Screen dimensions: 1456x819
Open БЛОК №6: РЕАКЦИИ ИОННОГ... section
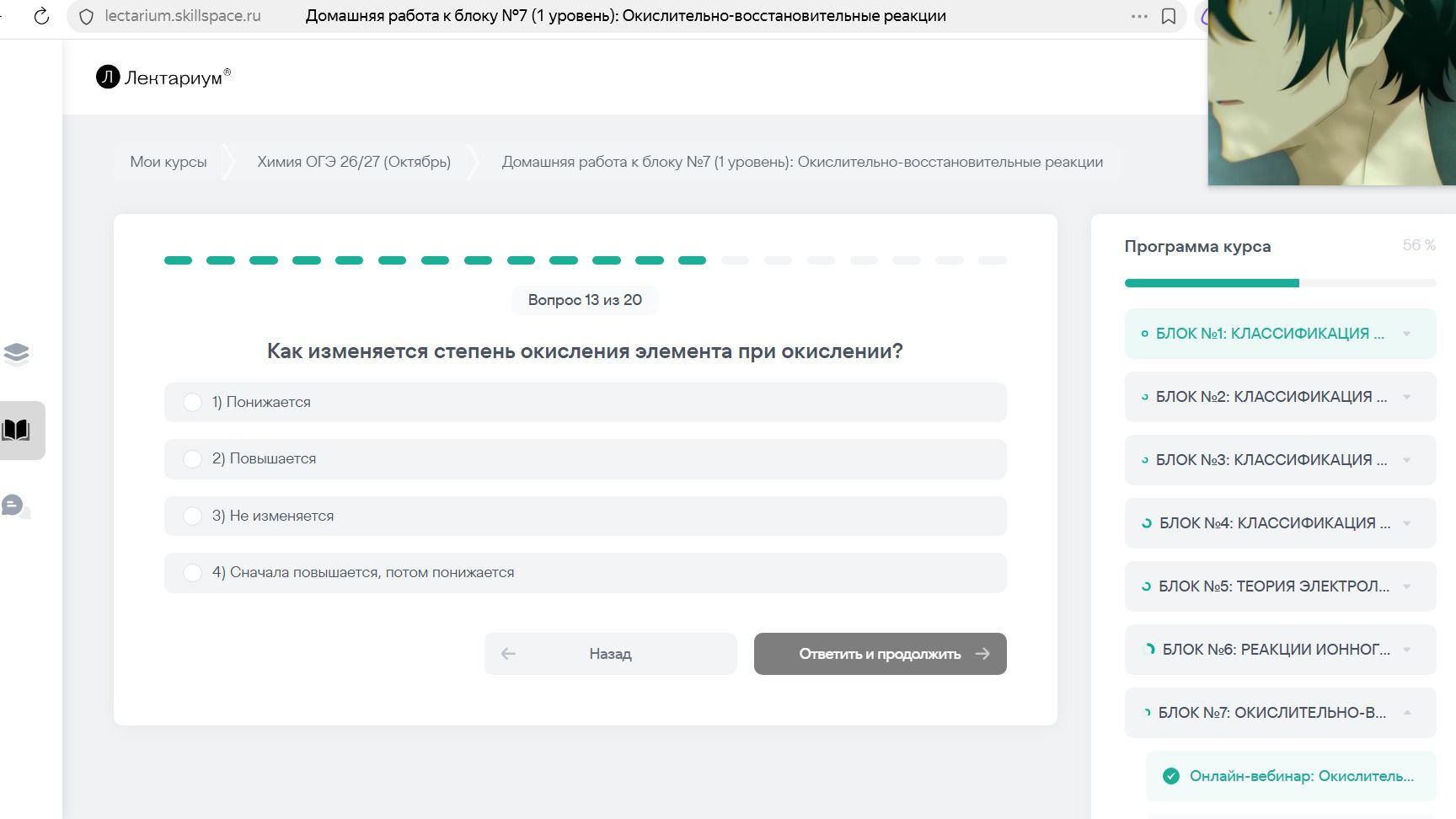(x=1280, y=650)
